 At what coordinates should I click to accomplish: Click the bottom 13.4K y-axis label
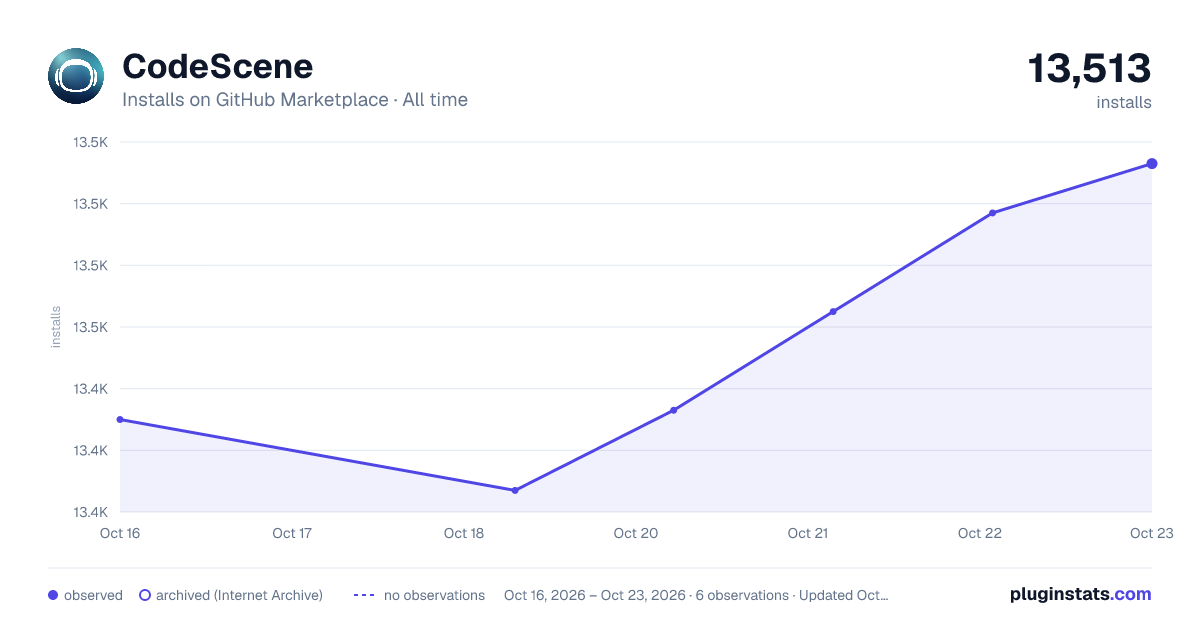pyautogui.click(x=90, y=512)
